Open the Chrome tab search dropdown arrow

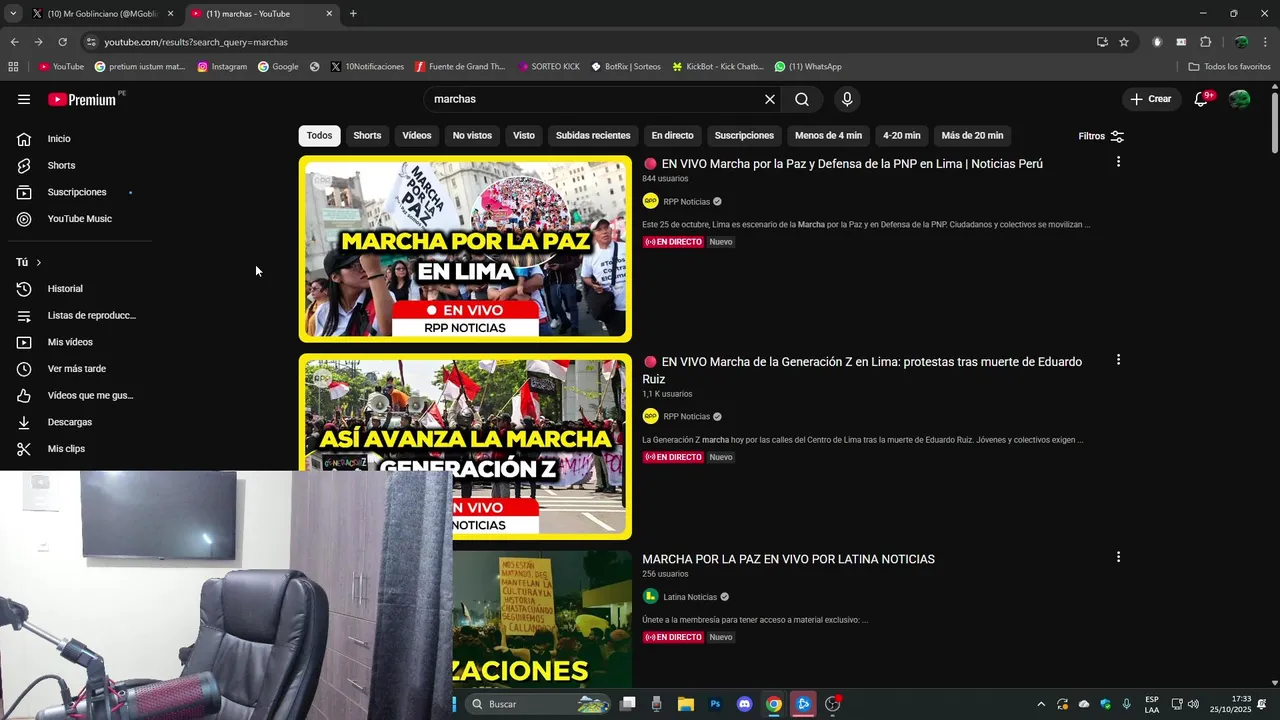click(x=13, y=13)
